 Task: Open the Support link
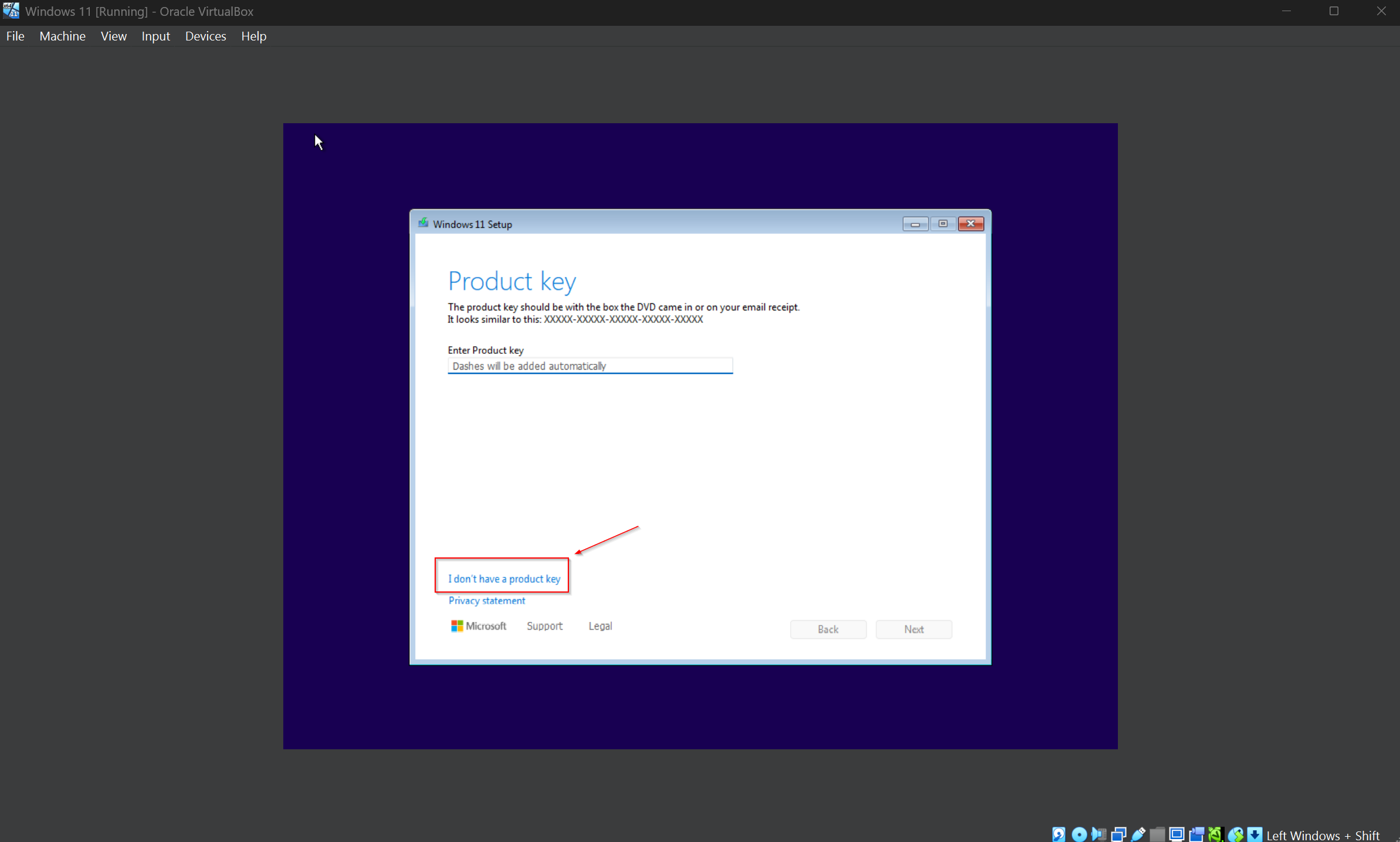click(544, 626)
